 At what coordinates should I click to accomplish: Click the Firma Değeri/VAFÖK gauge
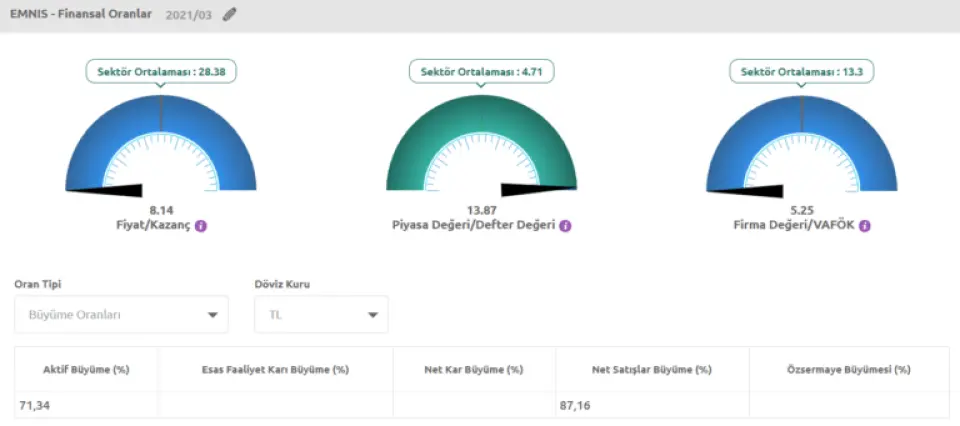pyautogui.click(x=801, y=130)
